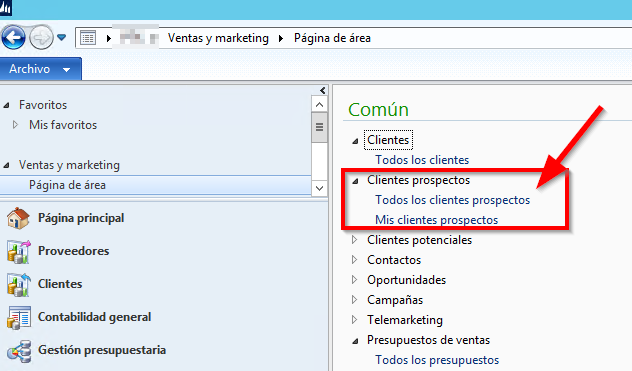Expand the Contactos group
The height and width of the screenshot is (371, 632).
click(354, 260)
